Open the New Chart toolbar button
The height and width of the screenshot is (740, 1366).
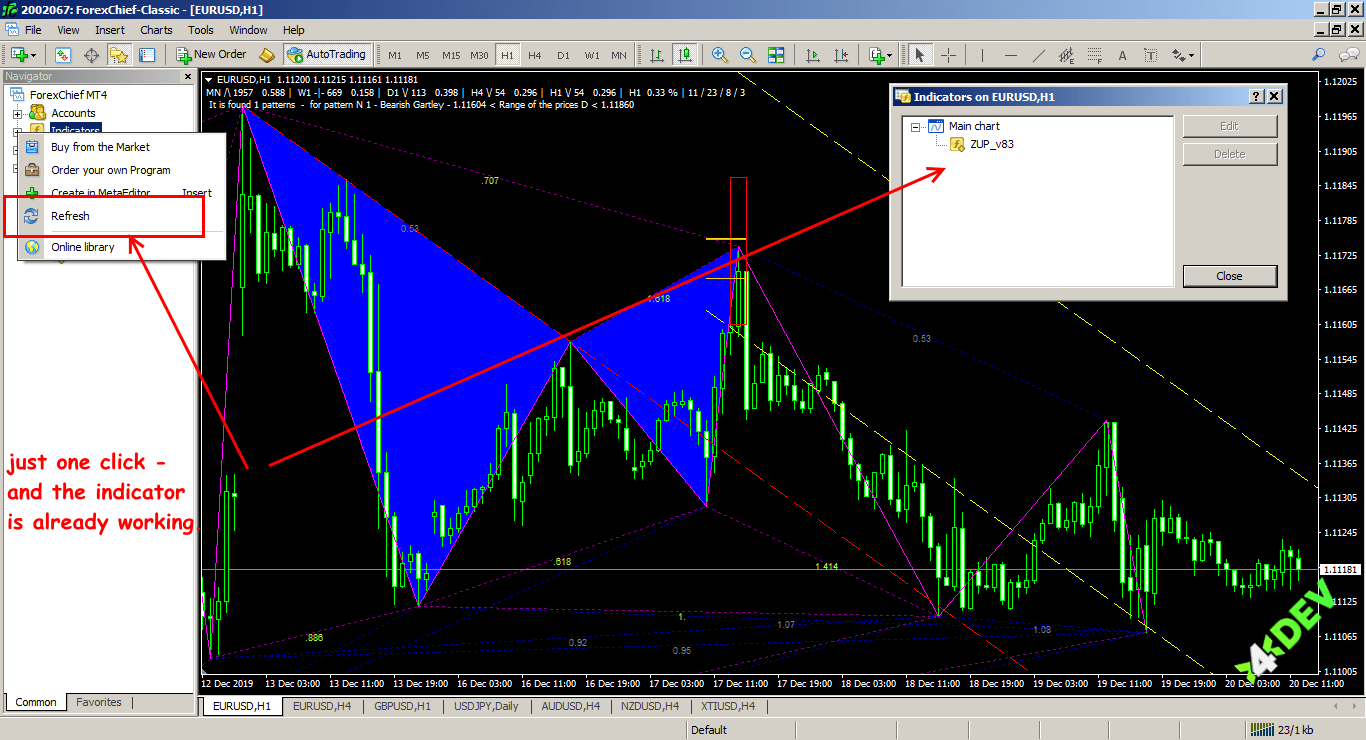click(x=22, y=55)
